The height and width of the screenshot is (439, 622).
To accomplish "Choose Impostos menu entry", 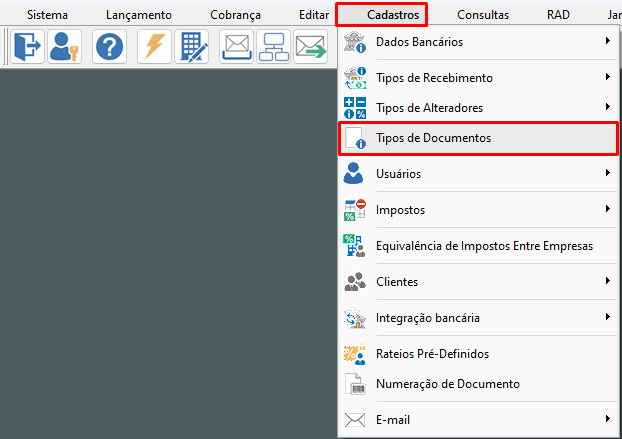I will click(478, 210).
